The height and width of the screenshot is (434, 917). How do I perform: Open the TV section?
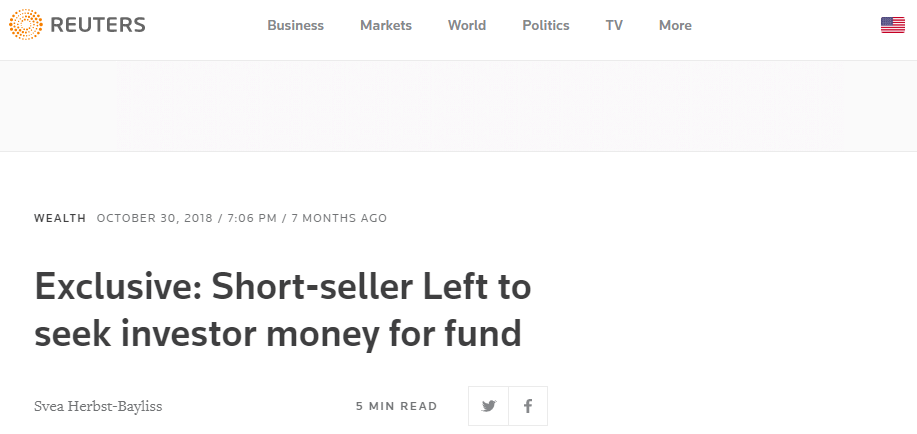pos(614,25)
